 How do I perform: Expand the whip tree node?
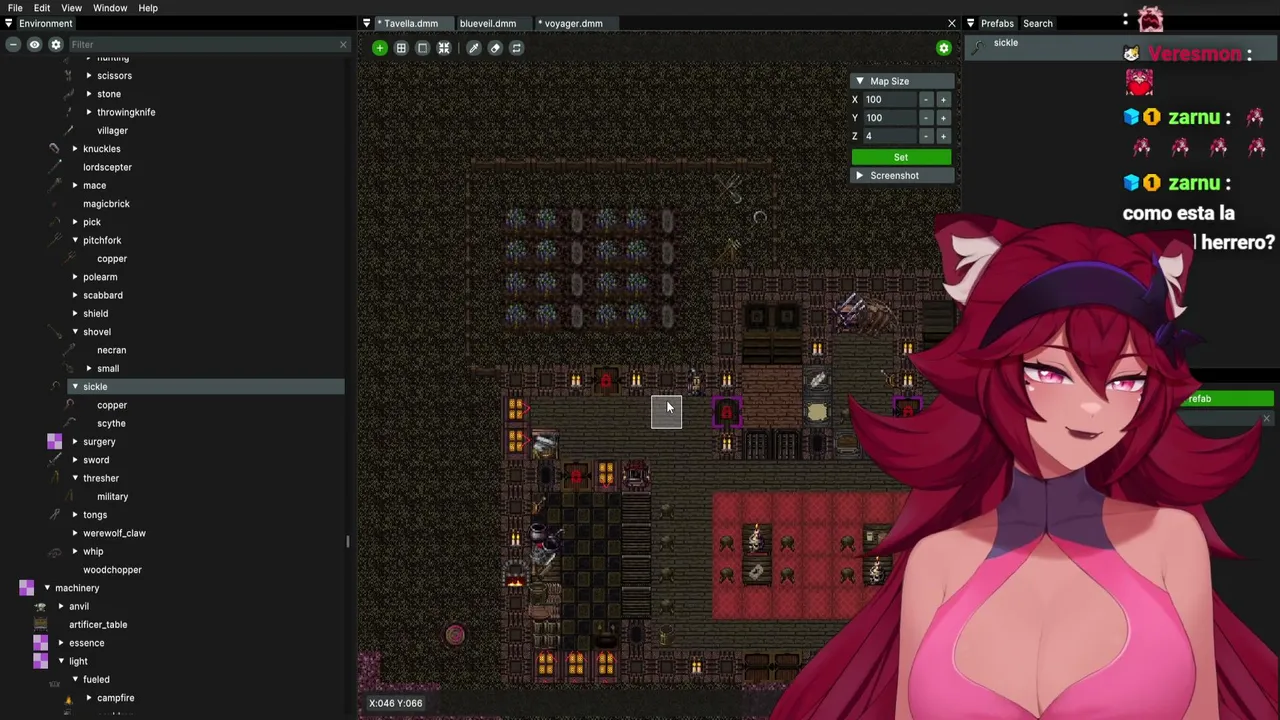point(75,551)
